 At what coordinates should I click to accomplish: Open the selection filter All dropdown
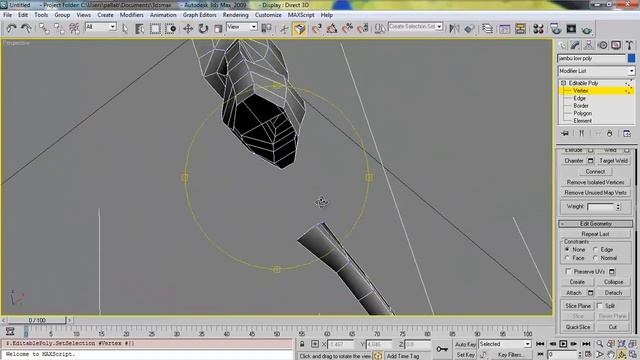[x=100, y=27]
